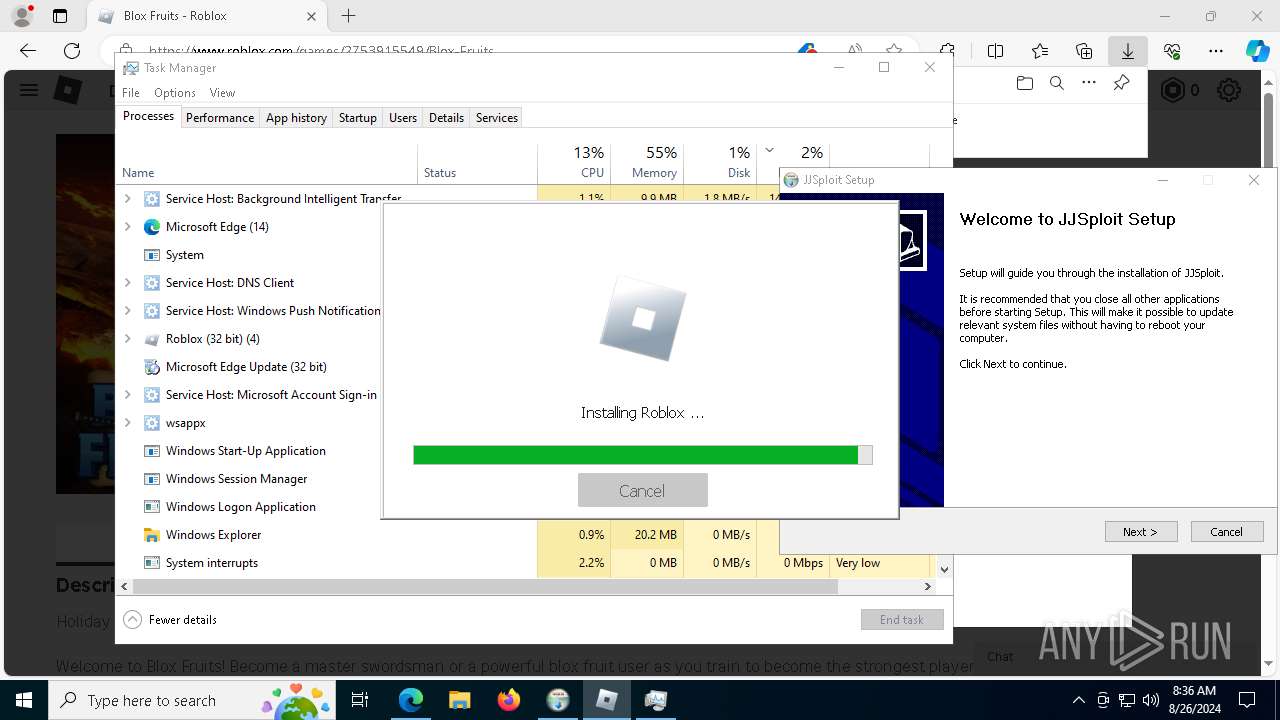This screenshot has height=720, width=1280.
Task: Open Edge tab actions menu icon
Action: (x=60, y=16)
